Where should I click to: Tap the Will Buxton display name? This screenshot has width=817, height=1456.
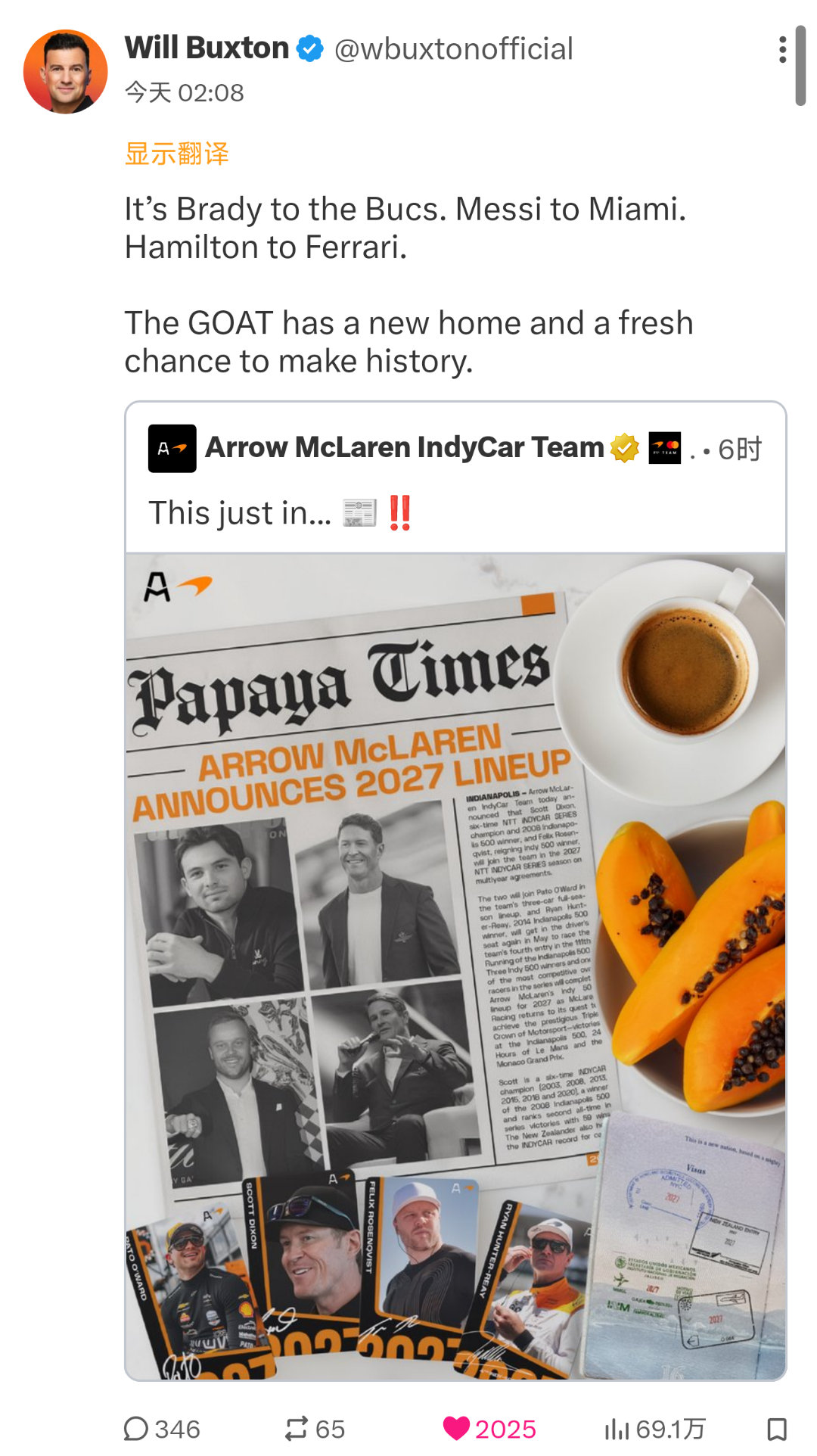[207, 48]
